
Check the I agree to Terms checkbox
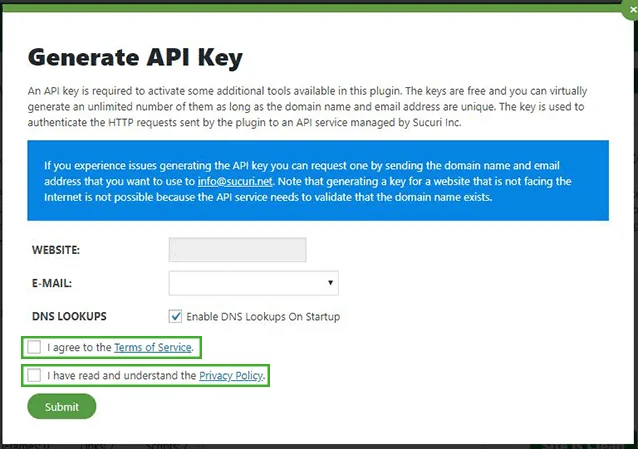click(34, 347)
